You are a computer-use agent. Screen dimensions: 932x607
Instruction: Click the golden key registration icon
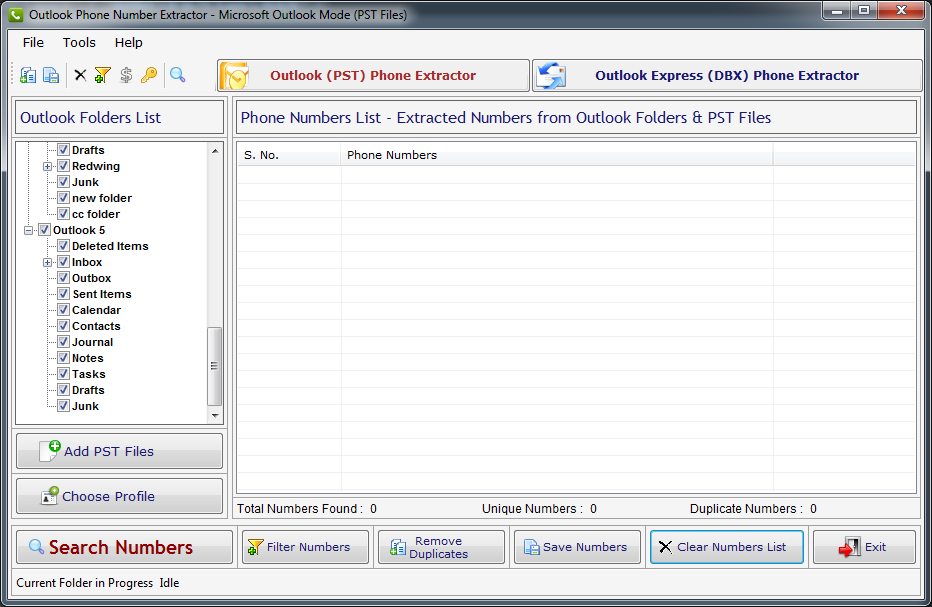(149, 75)
